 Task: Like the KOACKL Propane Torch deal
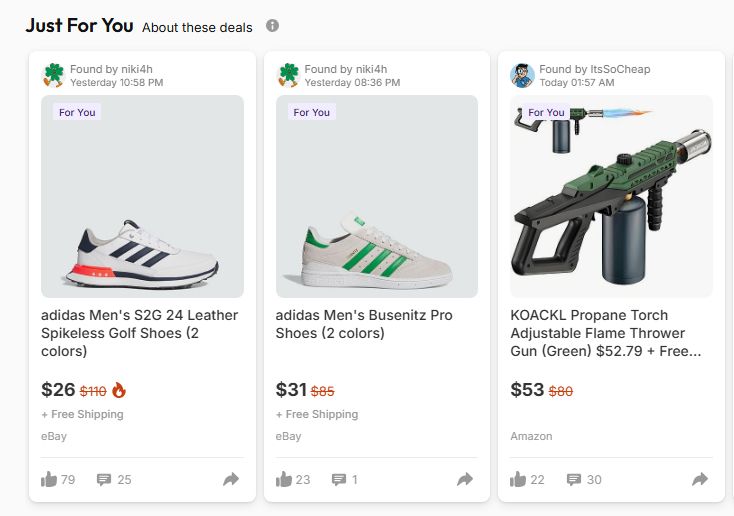[518, 480]
